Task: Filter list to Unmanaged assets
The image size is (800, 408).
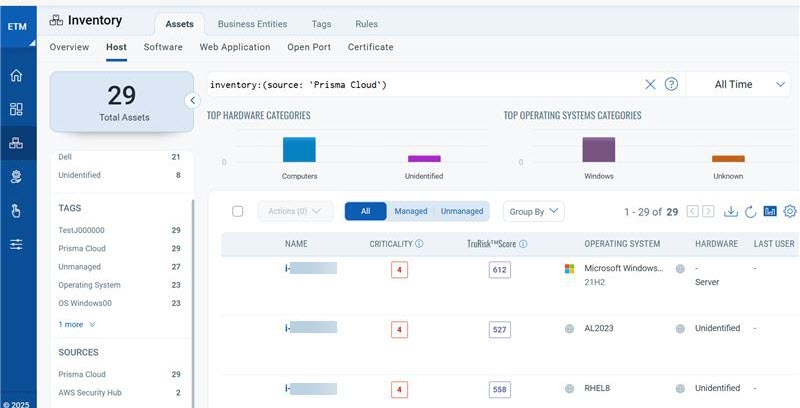Action: [462, 211]
